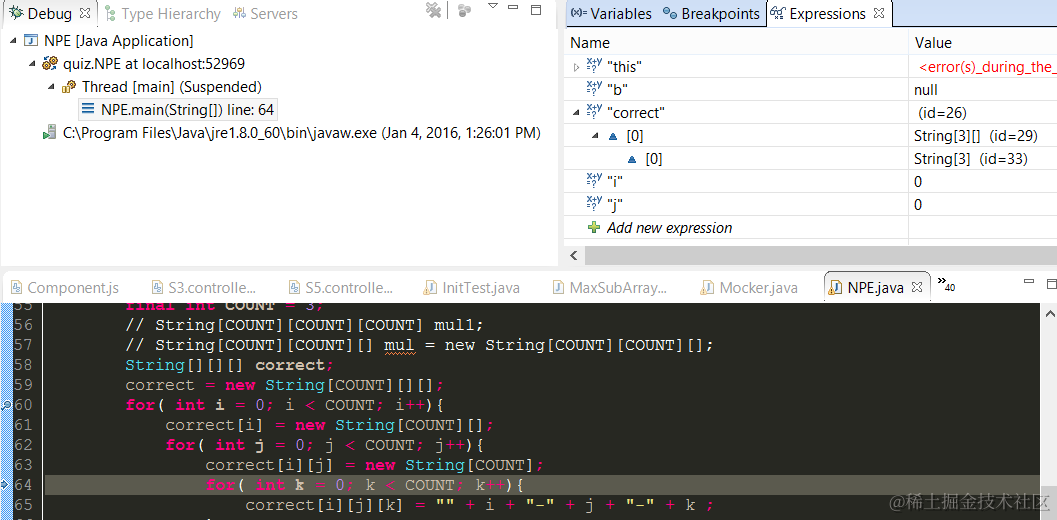The image size is (1057, 520).
Task: Select quiz.NPE at localhost:52969 target
Action: point(154,63)
